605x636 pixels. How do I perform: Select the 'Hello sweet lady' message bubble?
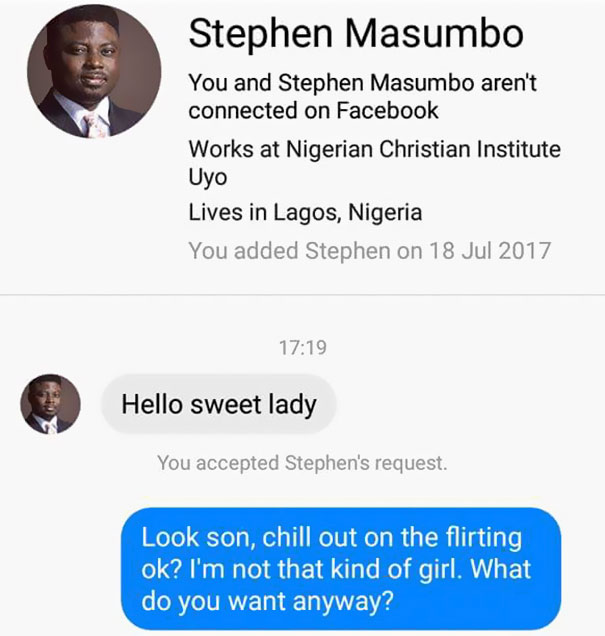click(218, 404)
